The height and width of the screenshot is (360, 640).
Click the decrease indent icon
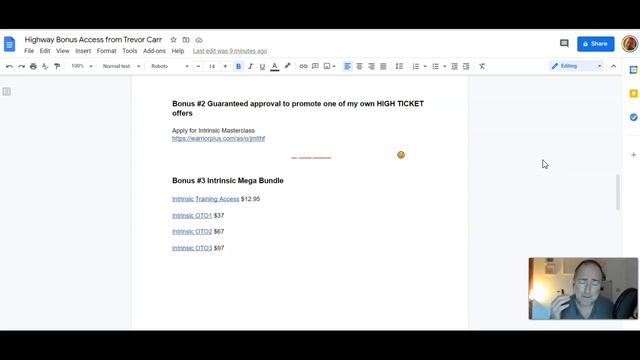(454, 66)
